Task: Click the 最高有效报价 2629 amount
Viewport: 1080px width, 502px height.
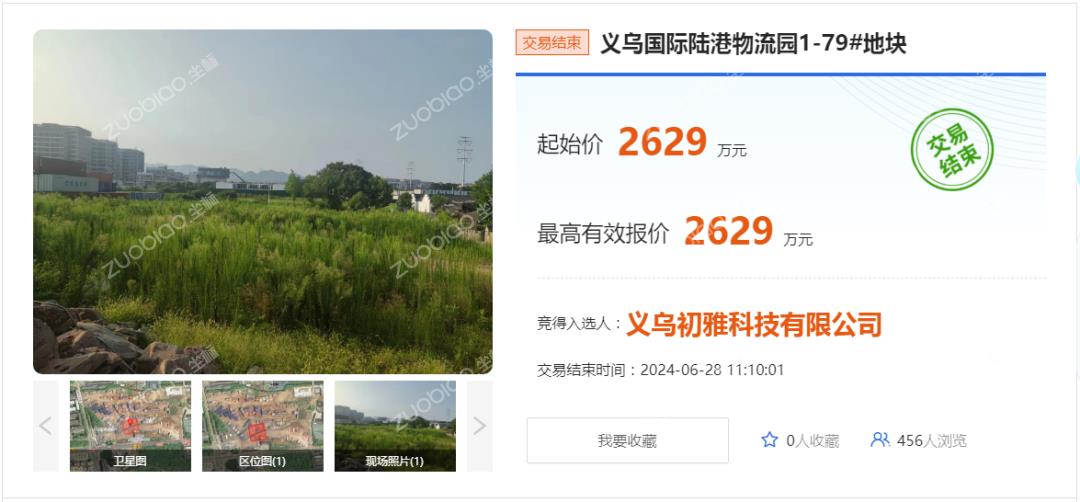Action: click(x=729, y=231)
